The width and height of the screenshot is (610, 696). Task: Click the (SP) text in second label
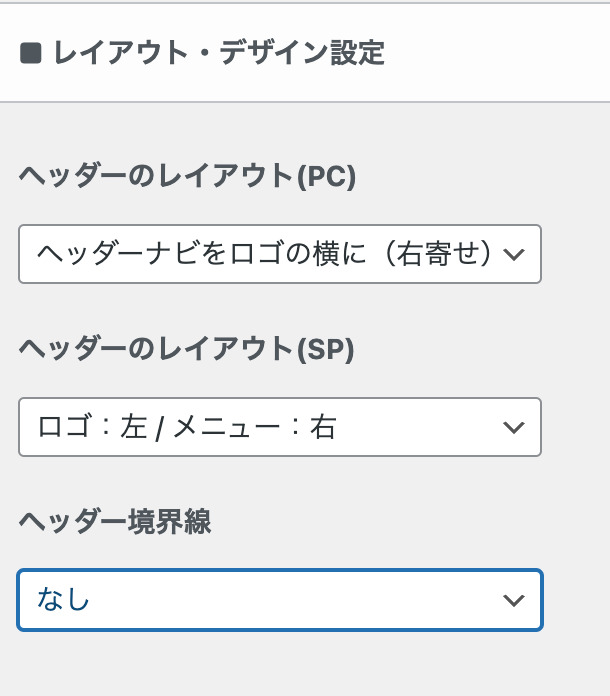326,349
